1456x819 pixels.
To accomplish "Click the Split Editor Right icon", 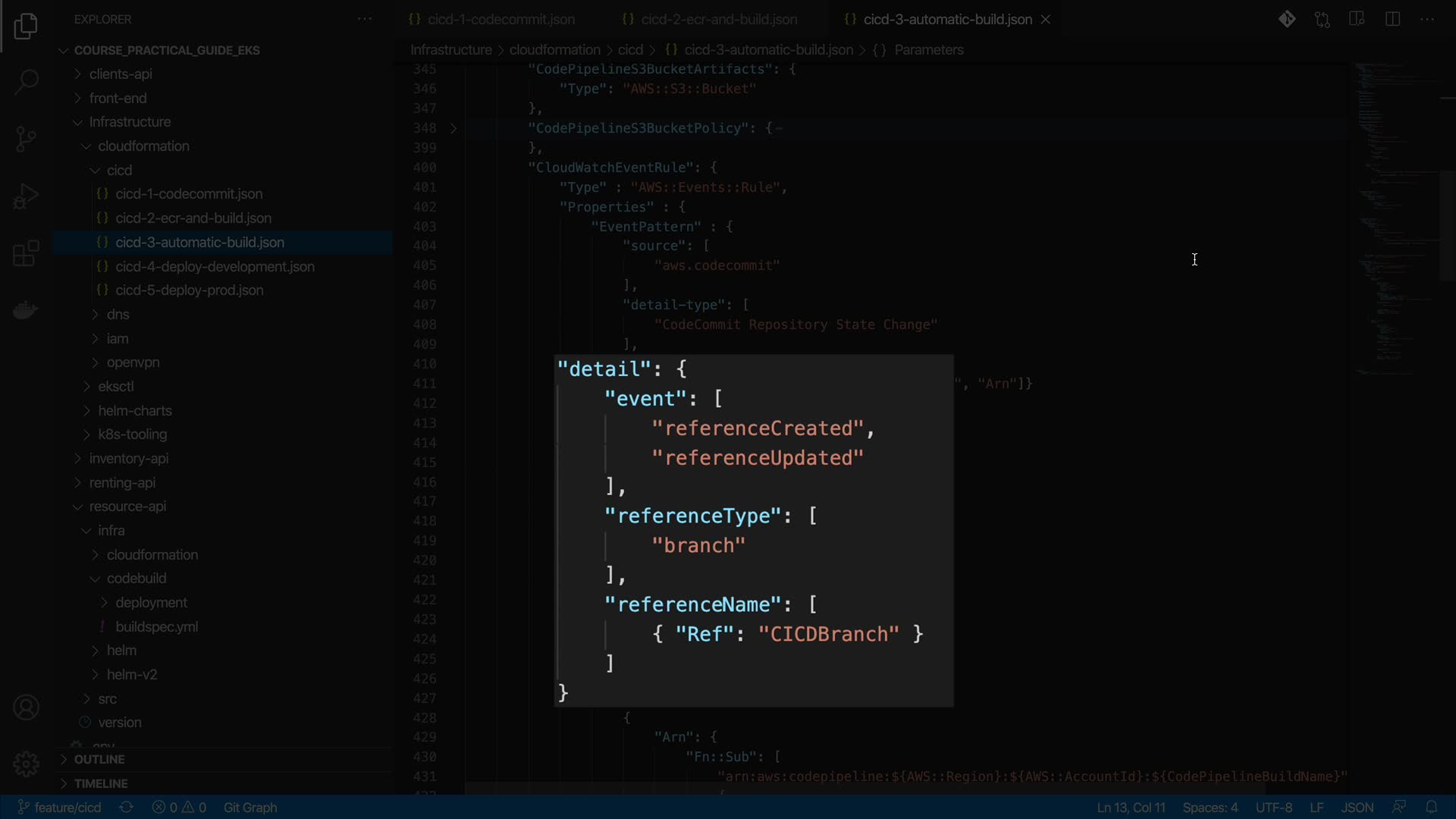I will (1392, 20).
